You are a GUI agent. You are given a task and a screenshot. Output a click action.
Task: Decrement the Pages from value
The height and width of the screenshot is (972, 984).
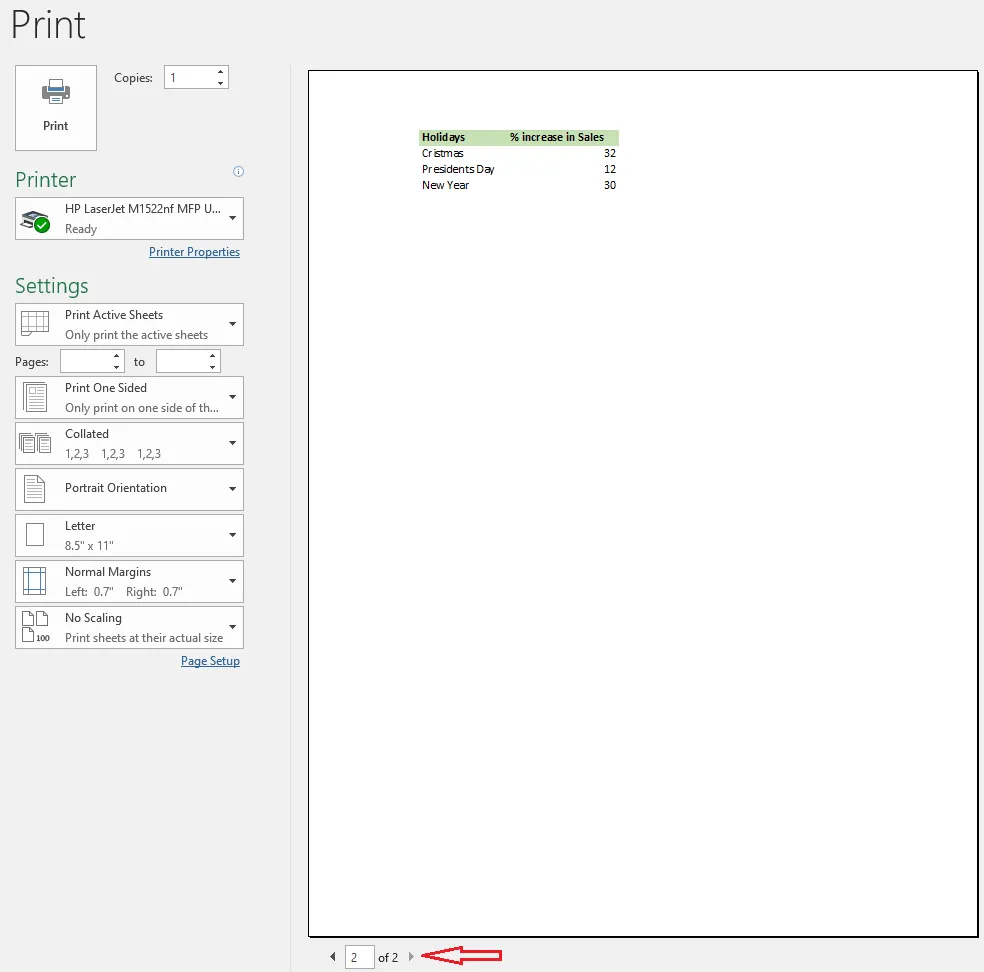(117, 367)
